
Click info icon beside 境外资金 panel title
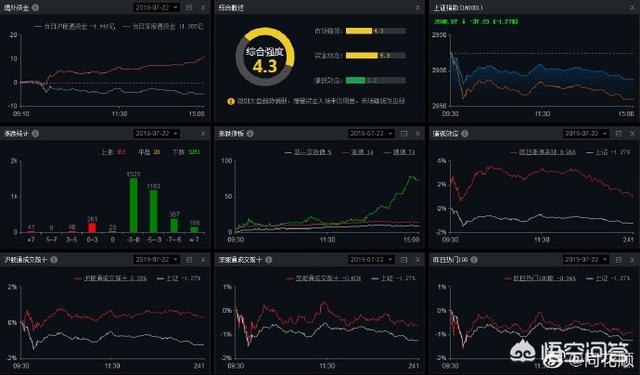click(x=36, y=7)
